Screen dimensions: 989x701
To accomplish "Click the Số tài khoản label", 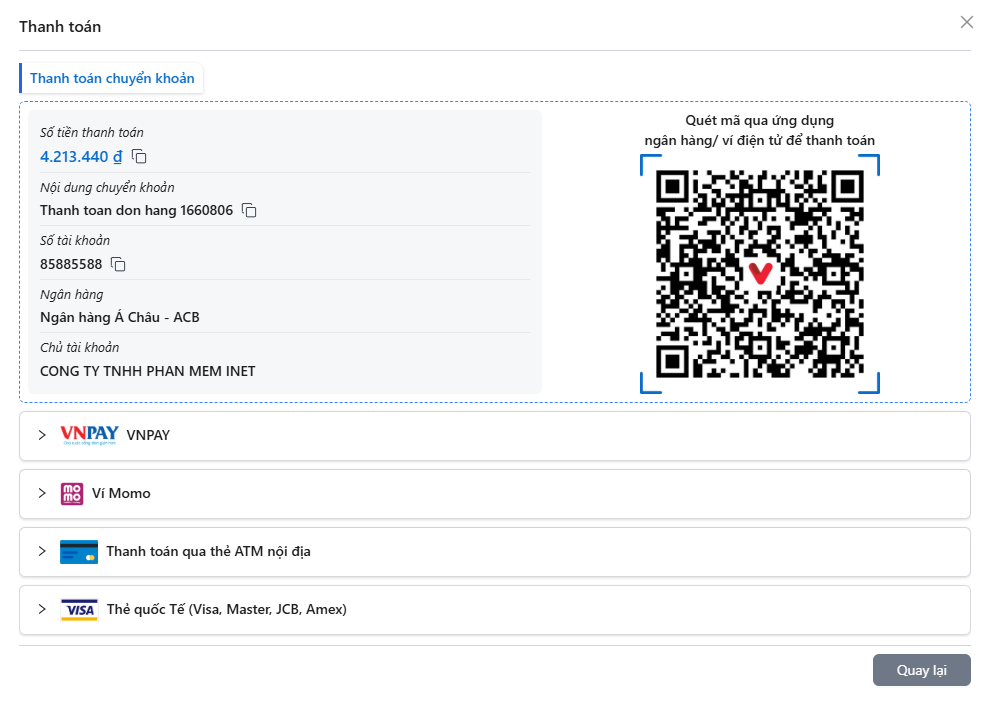I will pos(75,240).
